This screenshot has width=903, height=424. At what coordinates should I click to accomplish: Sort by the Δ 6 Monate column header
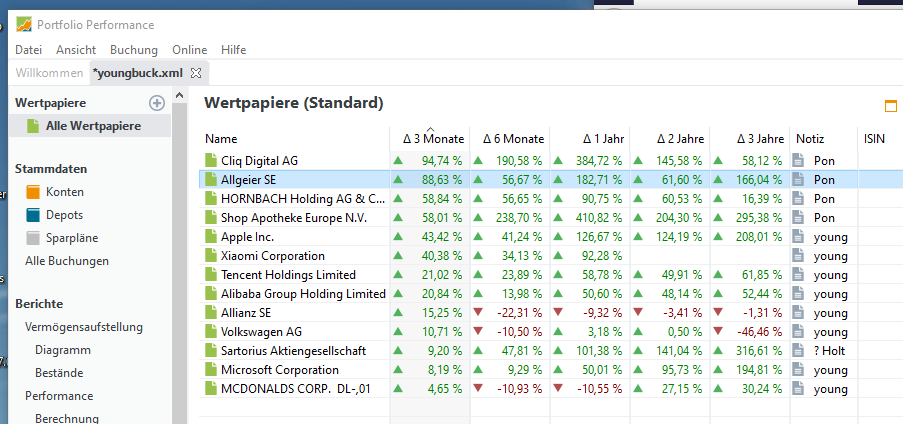(x=510, y=139)
